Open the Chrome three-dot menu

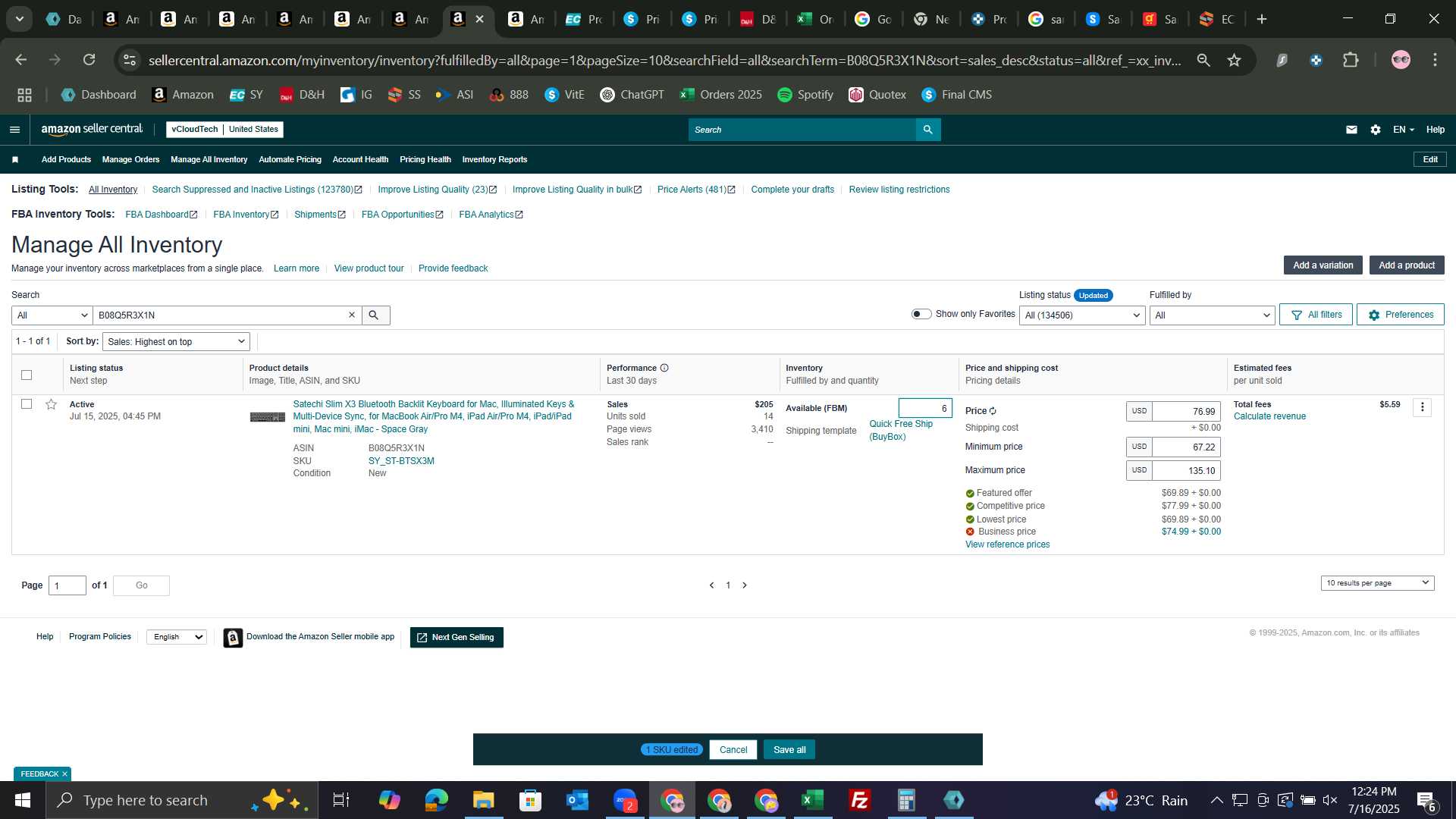(1435, 60)
